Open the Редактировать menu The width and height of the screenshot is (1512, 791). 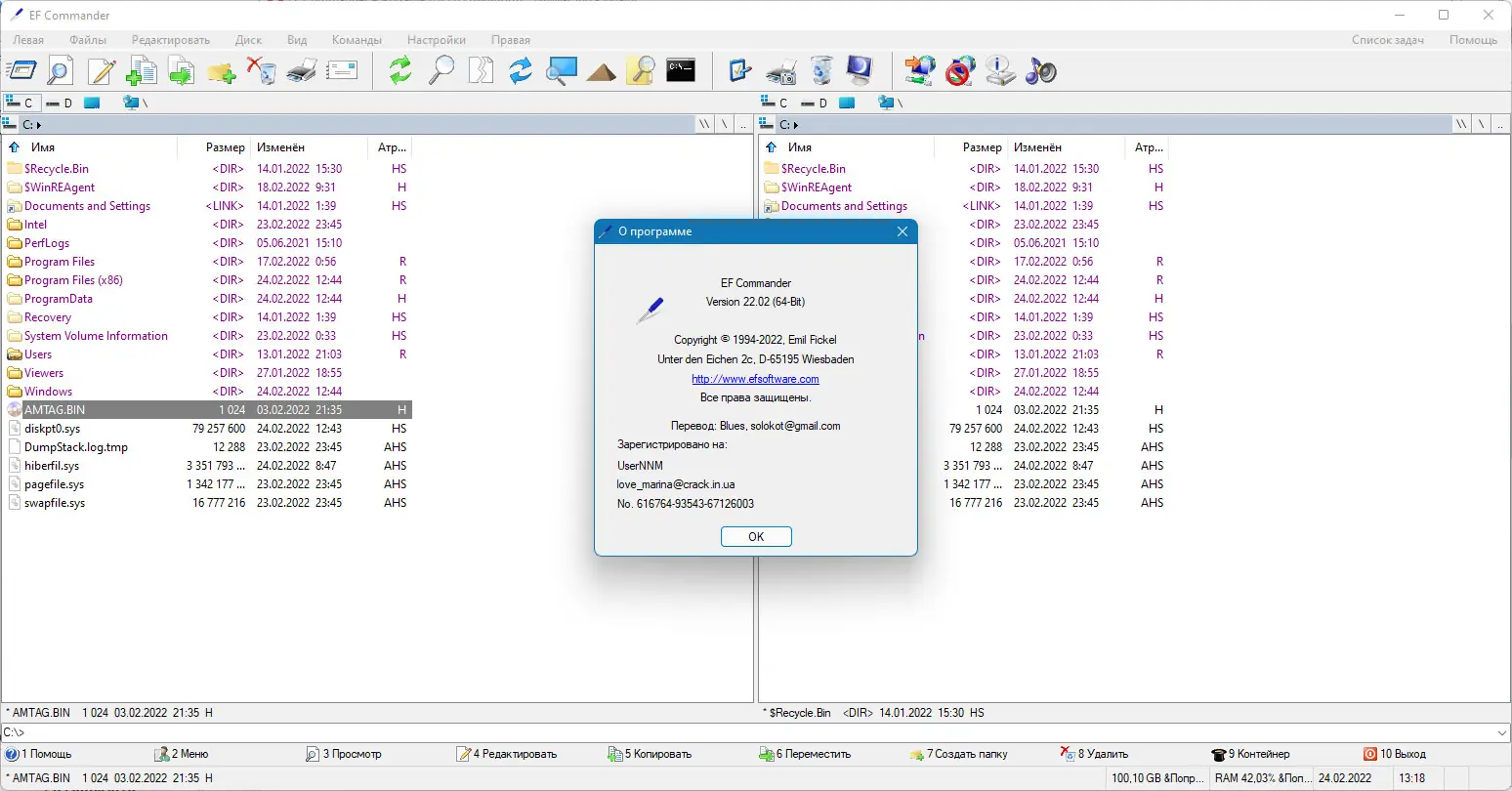171,40
